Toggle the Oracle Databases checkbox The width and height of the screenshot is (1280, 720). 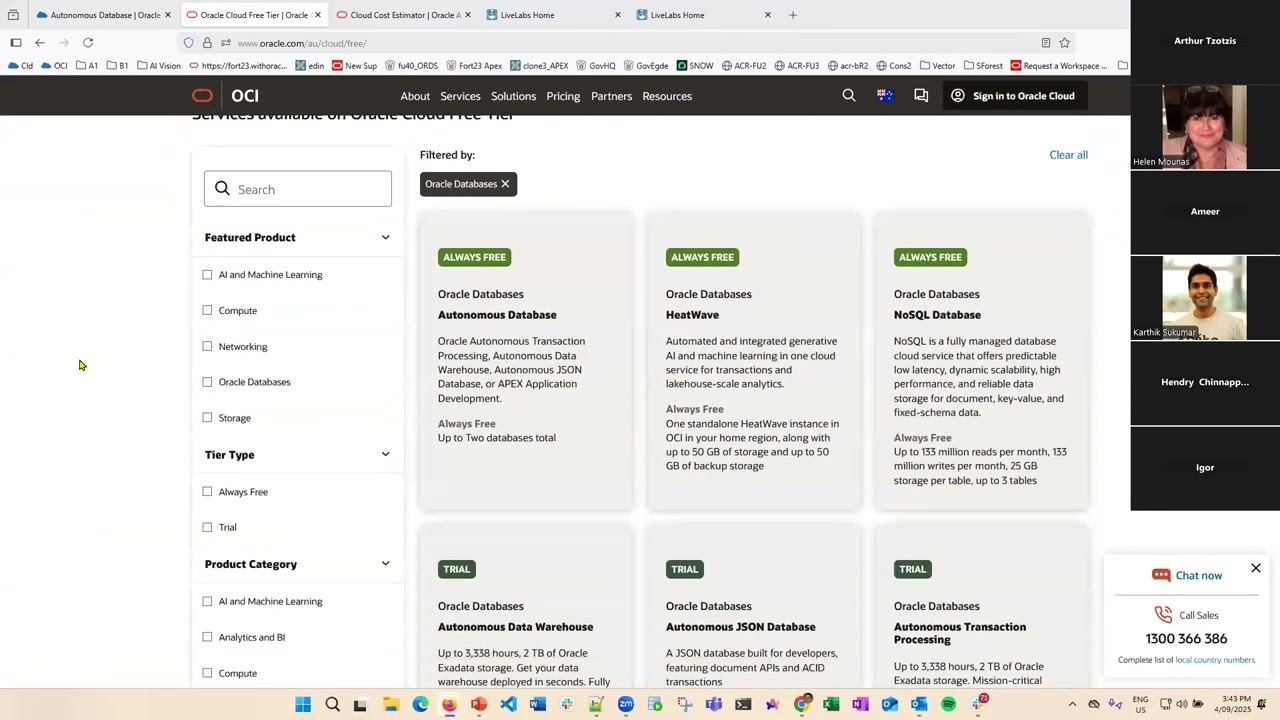(x=207, y=382)
